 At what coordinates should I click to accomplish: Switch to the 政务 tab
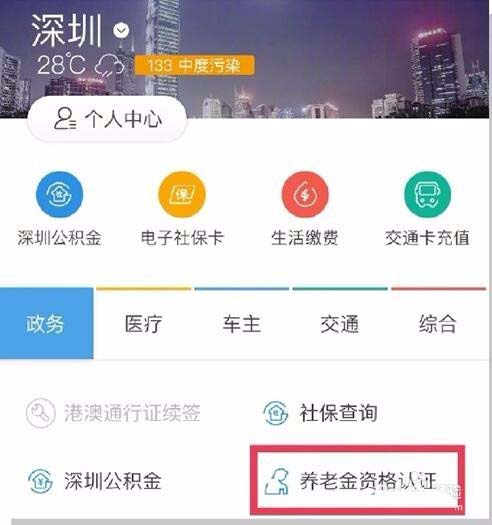pyautogui.click(x=47, y=323)
